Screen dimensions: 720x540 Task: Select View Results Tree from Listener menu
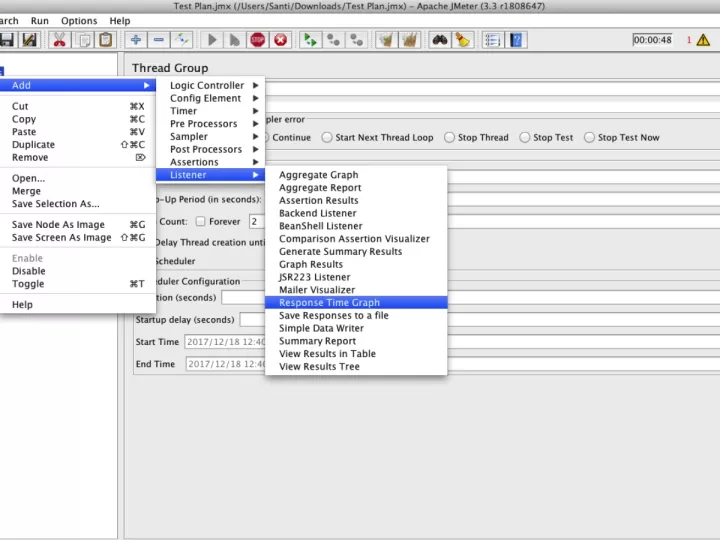point(319,367)
